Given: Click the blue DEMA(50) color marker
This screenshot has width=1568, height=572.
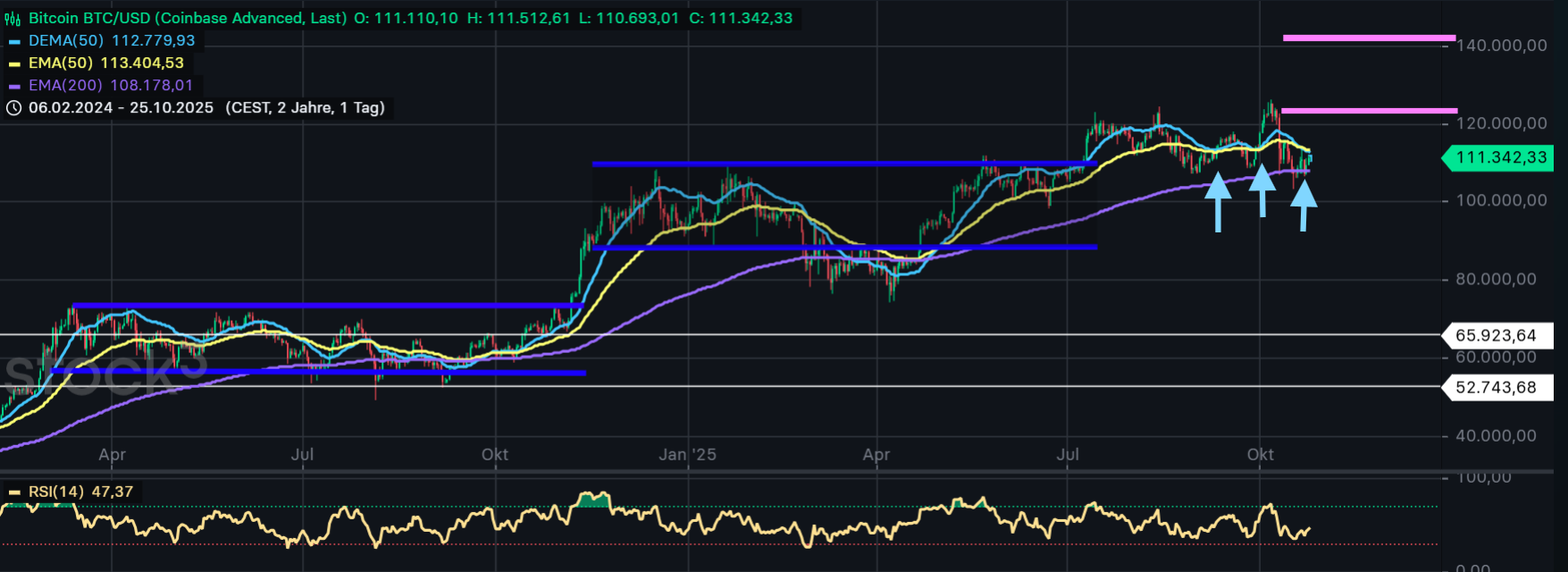Looking at the screenshot, I should [x=14, y=41].
